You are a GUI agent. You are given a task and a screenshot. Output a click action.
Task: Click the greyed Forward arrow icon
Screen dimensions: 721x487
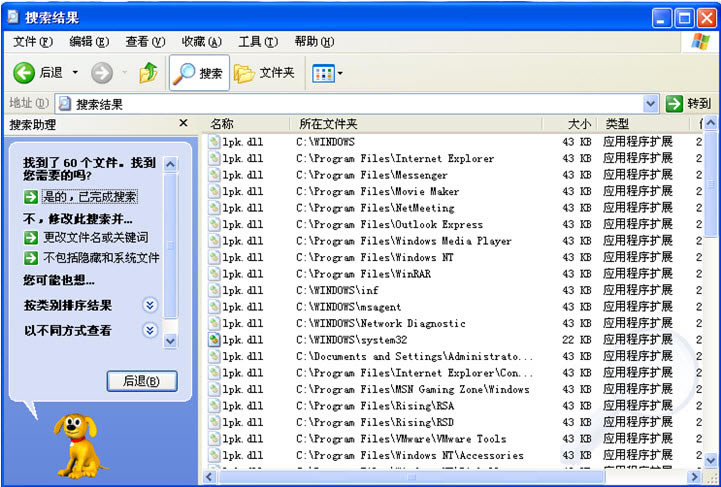[102, 73]
